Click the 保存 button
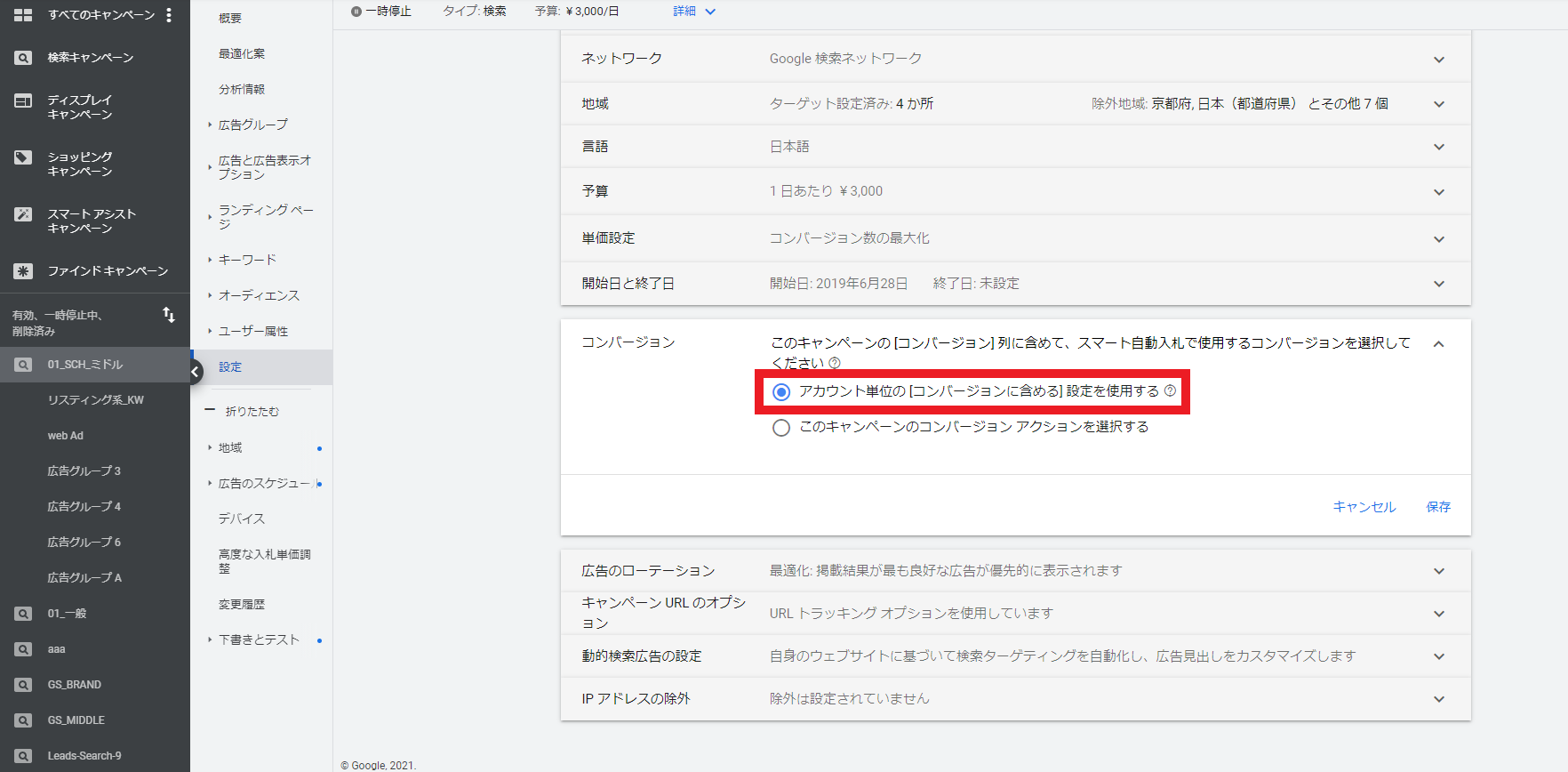1568x772 pixels. tap(1438, 506)
